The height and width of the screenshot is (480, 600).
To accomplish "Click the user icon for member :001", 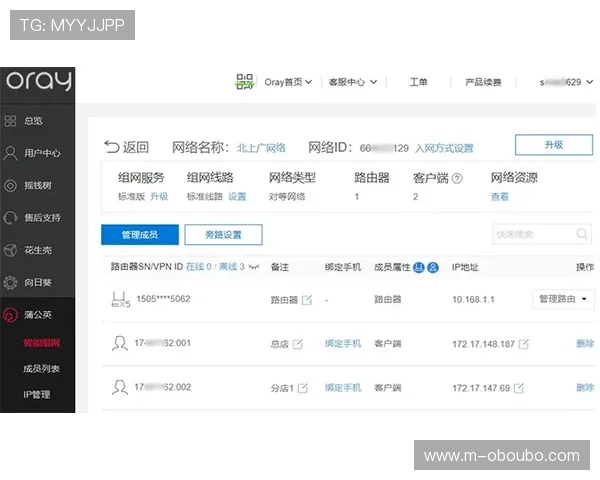I will pos(120,343).
